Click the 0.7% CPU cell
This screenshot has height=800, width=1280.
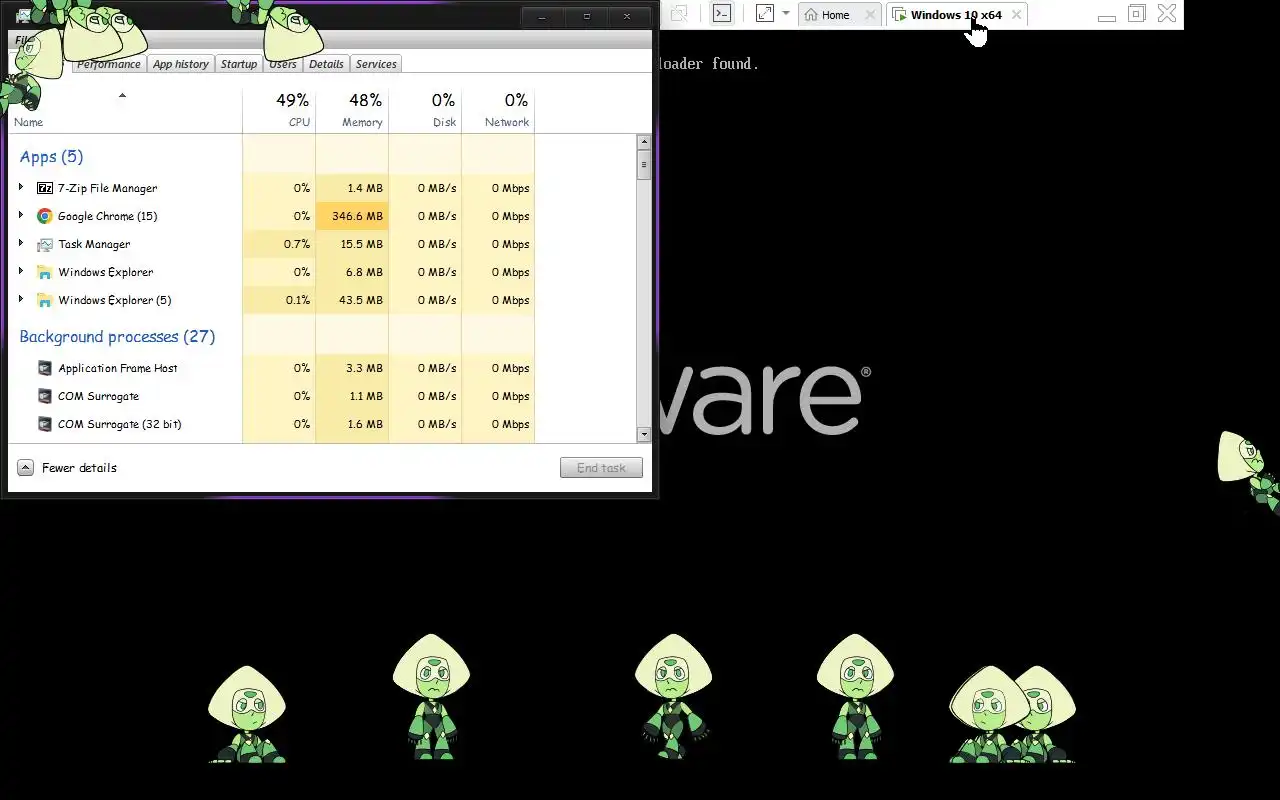click(279, 244)
